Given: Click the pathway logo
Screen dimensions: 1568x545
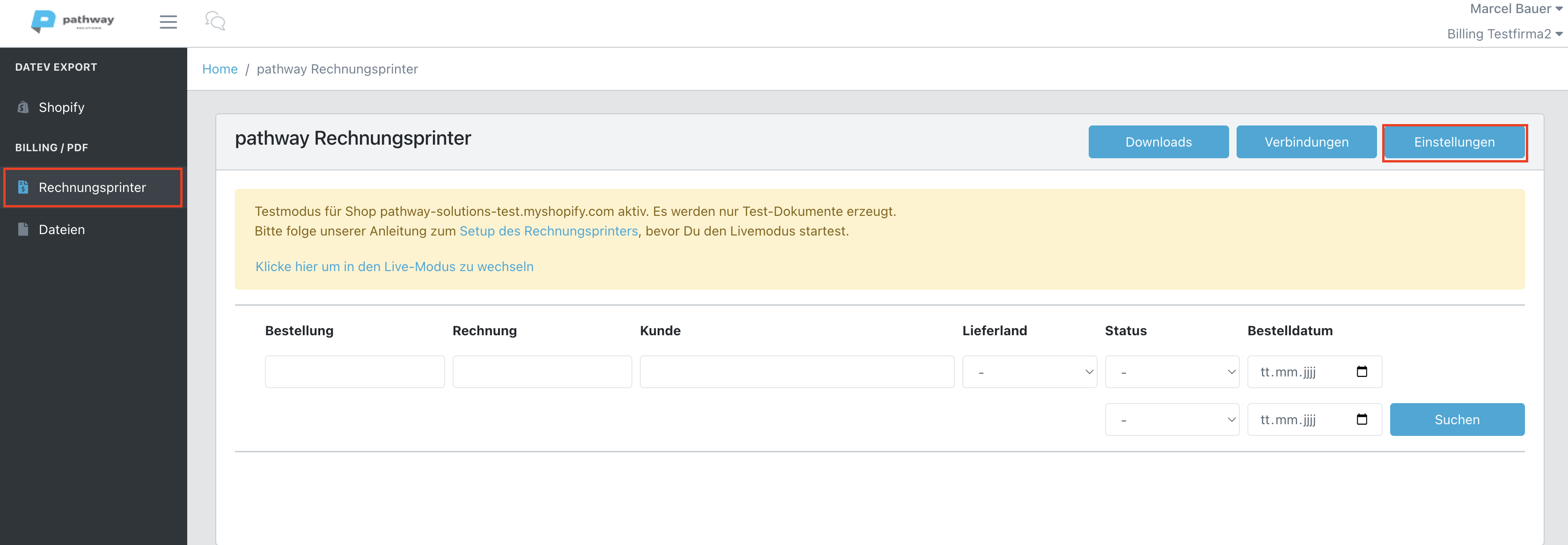Looking at the screenshot, I should [x=73, y=22].
